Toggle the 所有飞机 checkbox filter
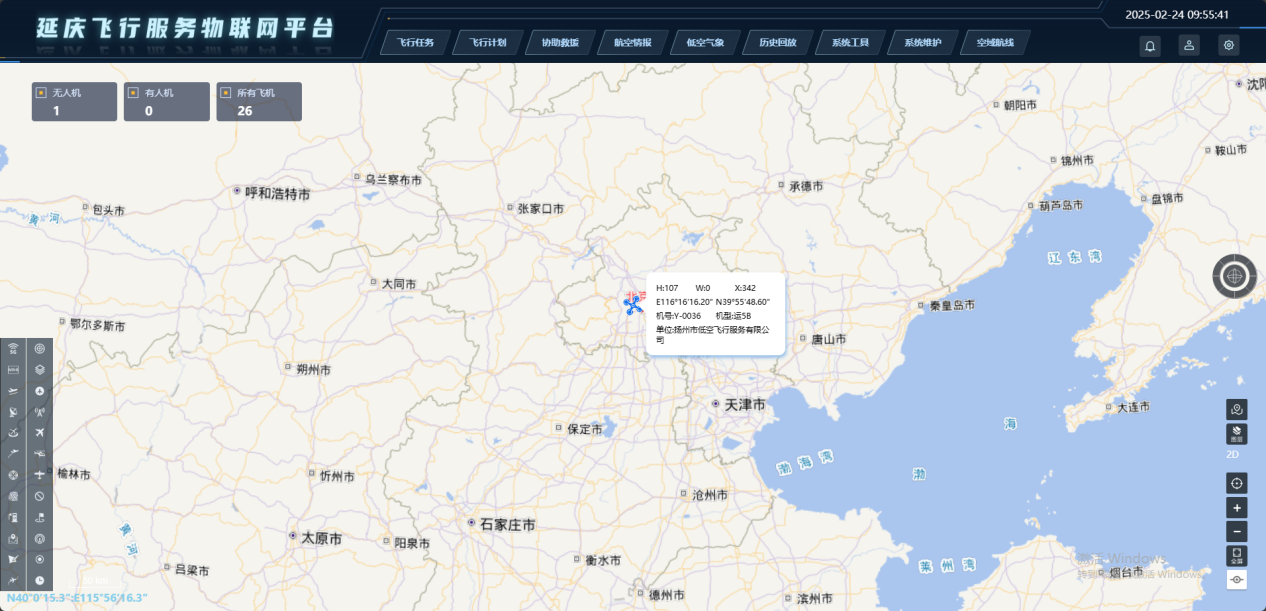Image resolution: width=1266 pixels, height=611 pixels. pyautogui.click(x=226, y=92)
